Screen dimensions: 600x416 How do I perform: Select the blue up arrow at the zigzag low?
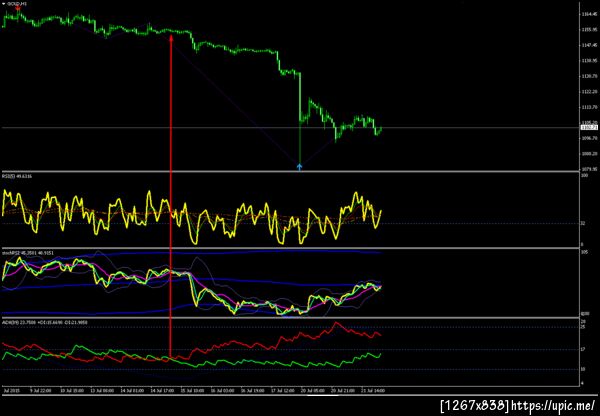(300, 166)
